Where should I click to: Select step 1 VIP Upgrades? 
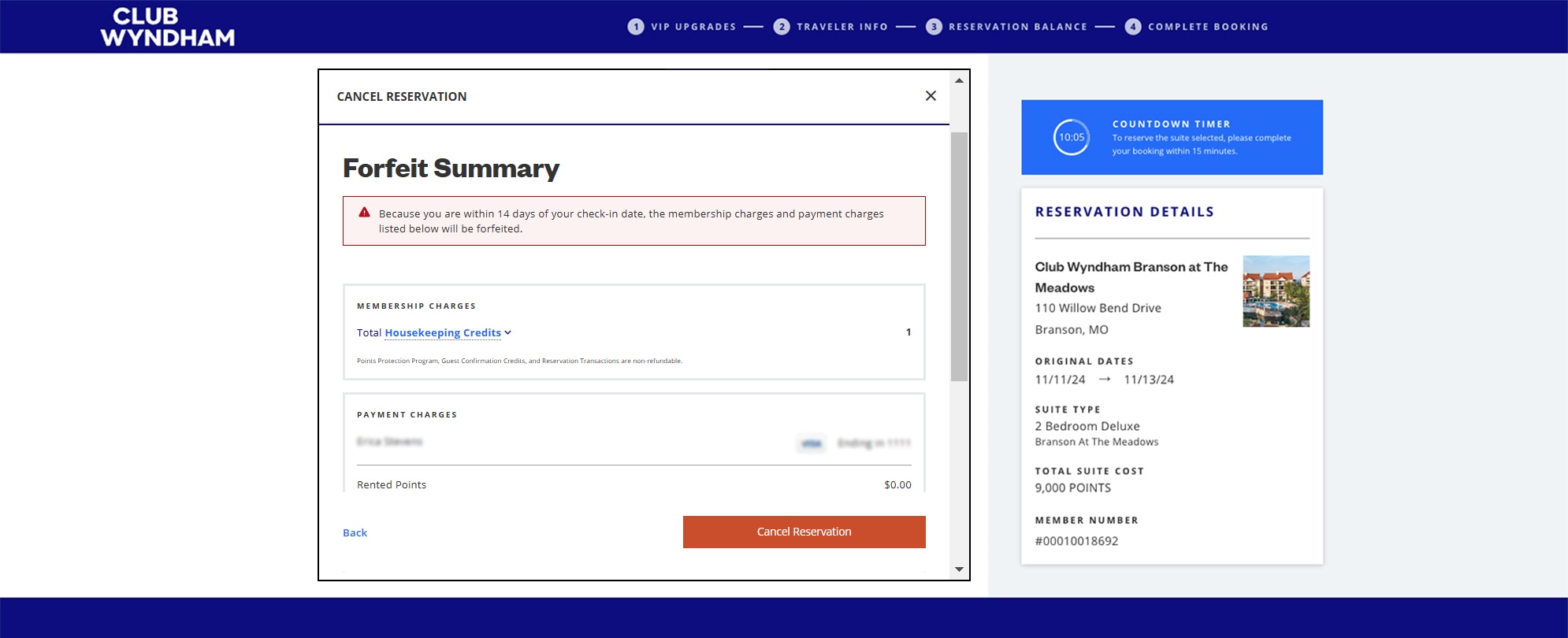click(x=682, y=27)
